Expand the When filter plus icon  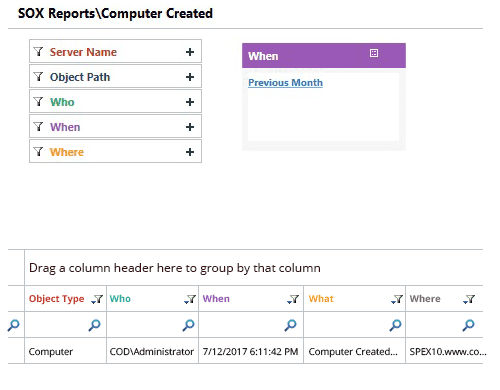(190, 127)
